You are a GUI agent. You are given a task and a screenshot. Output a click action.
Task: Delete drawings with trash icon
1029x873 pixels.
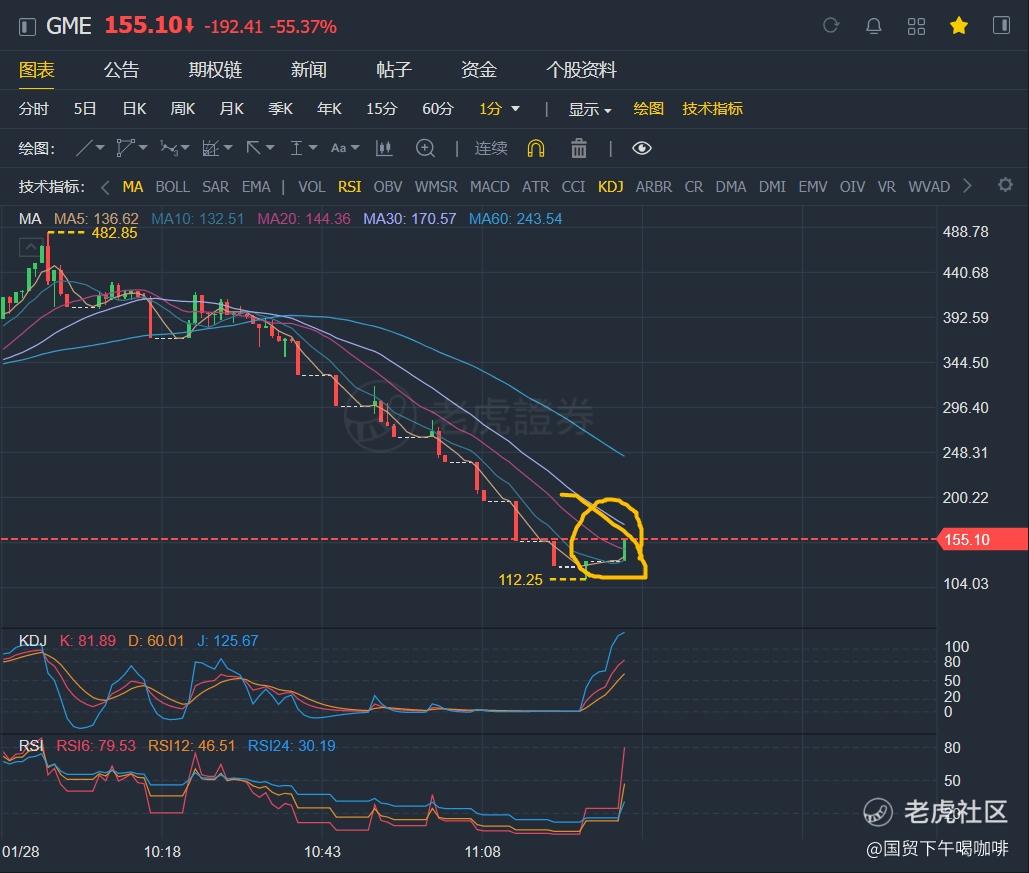pos(579,148)
